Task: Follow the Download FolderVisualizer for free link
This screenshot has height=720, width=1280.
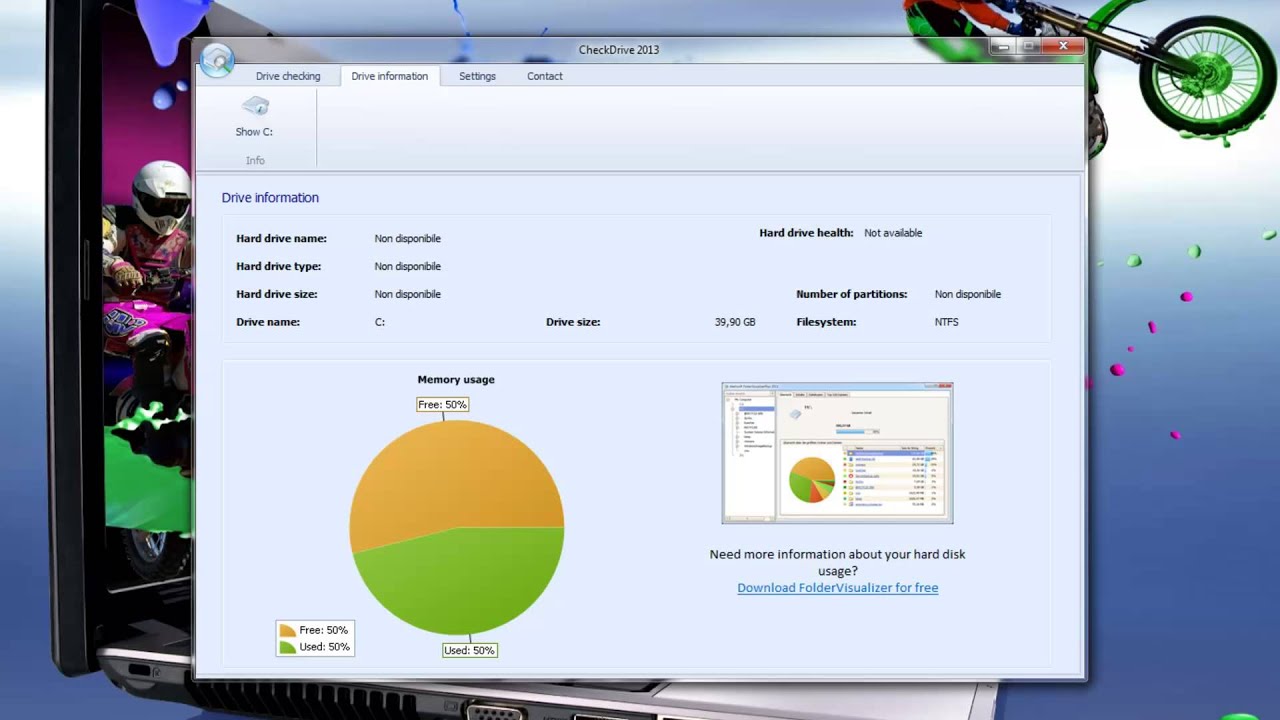Action: (838, 588)
